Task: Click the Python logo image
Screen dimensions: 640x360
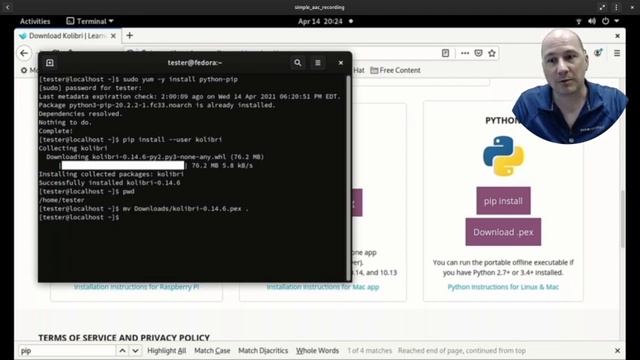Action: pyautogui.click(x=503, y=156)
